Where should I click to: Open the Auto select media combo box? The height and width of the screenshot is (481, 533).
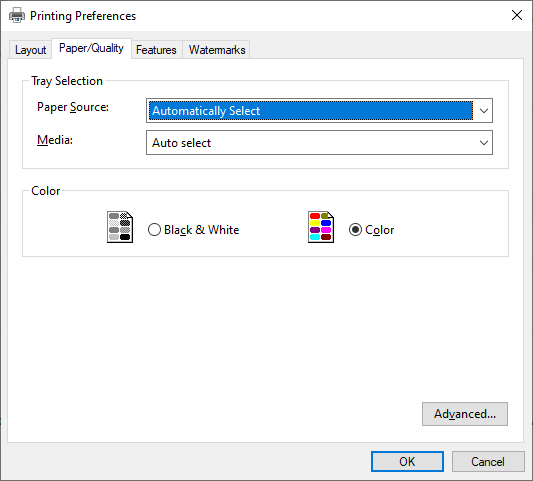tap(319, 143)
